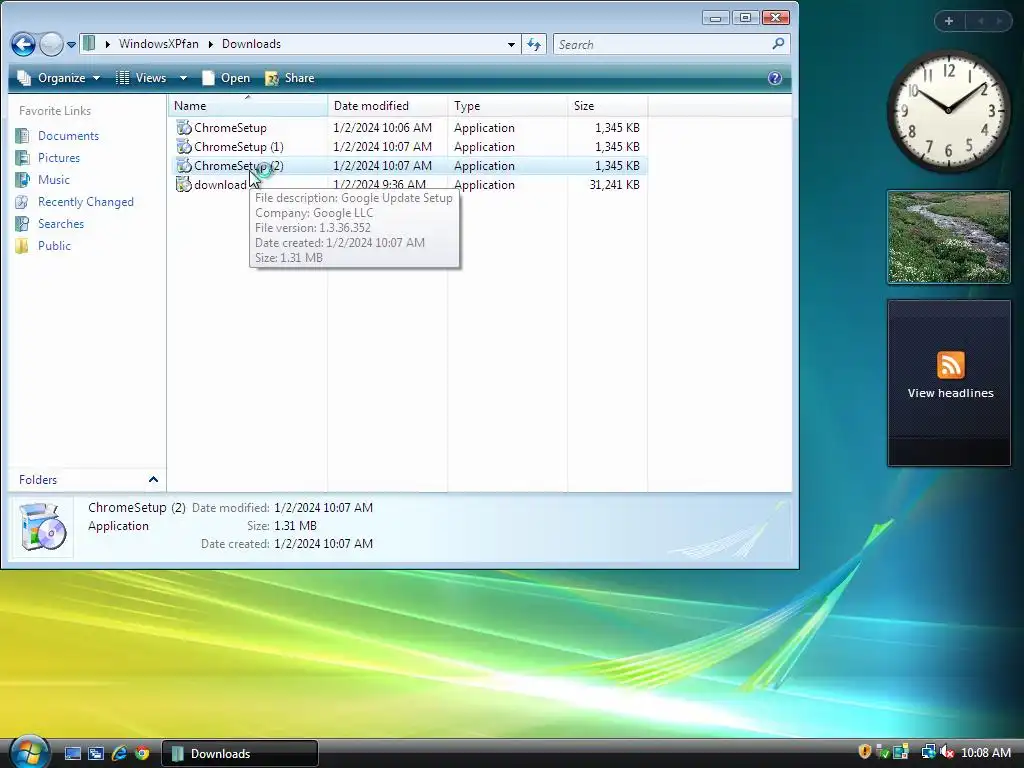Open the Organize menu

click(x=59, y=78)
